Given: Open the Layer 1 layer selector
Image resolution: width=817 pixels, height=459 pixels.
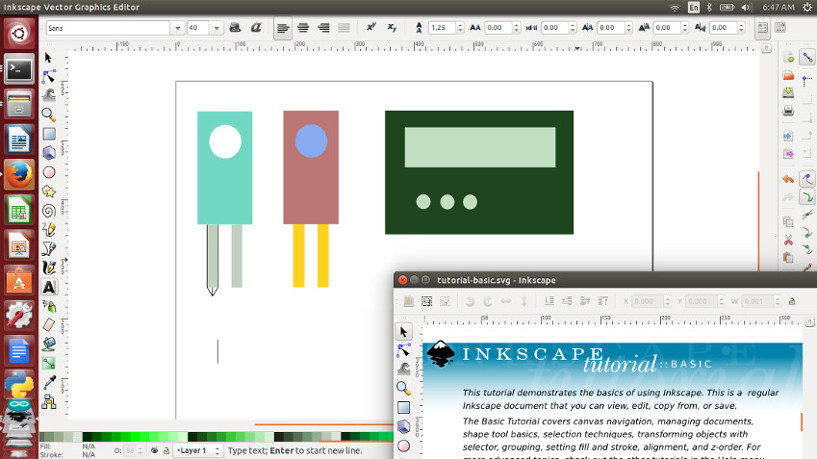Looking at the screenshot, I should pos(198,451).
